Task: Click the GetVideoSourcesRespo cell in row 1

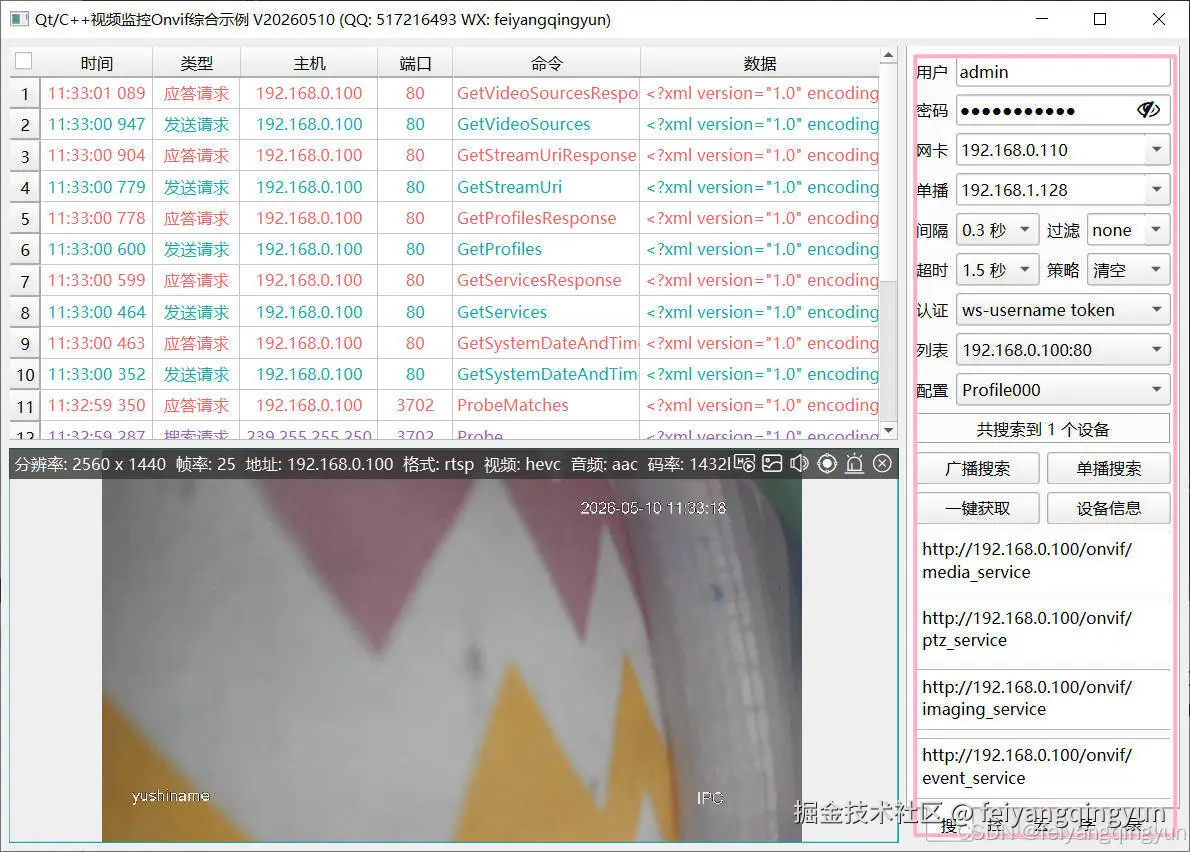Action: (x=546, y=93)
